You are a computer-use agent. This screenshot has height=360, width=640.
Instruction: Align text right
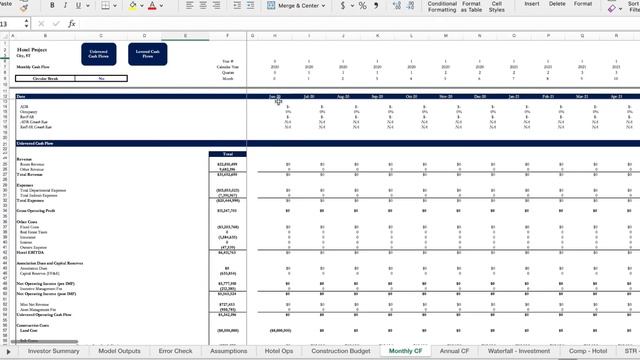click(x=216, y=5)
